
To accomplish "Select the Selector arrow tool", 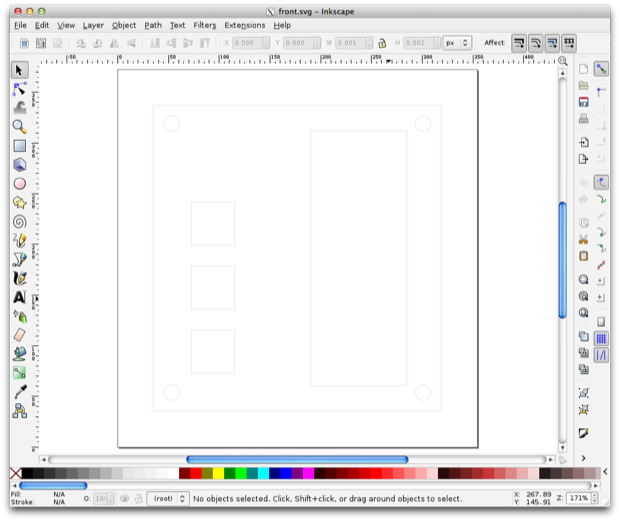I will click(19, 71).
